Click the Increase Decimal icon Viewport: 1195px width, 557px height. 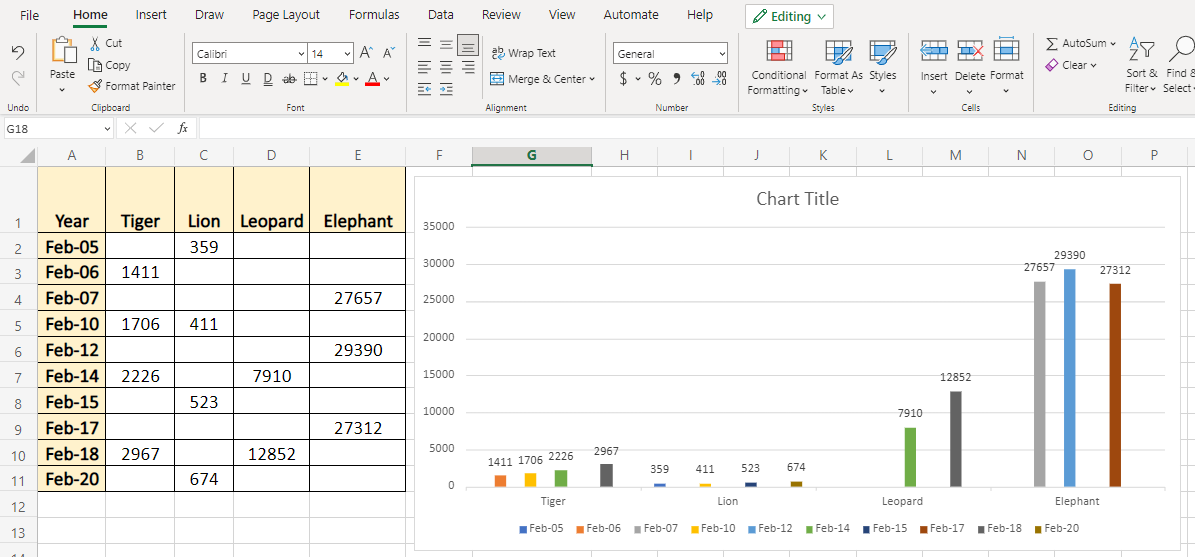698,79
